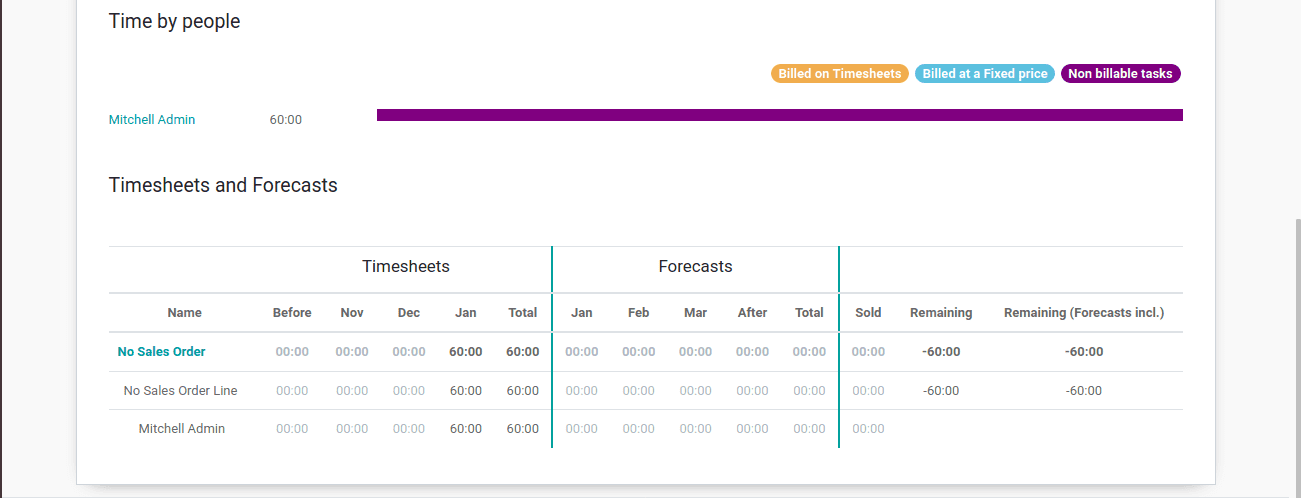Click No Sales Order Line row's Remaining -60:00
This screenshot has height=498, width=1301.
(941, 391)
